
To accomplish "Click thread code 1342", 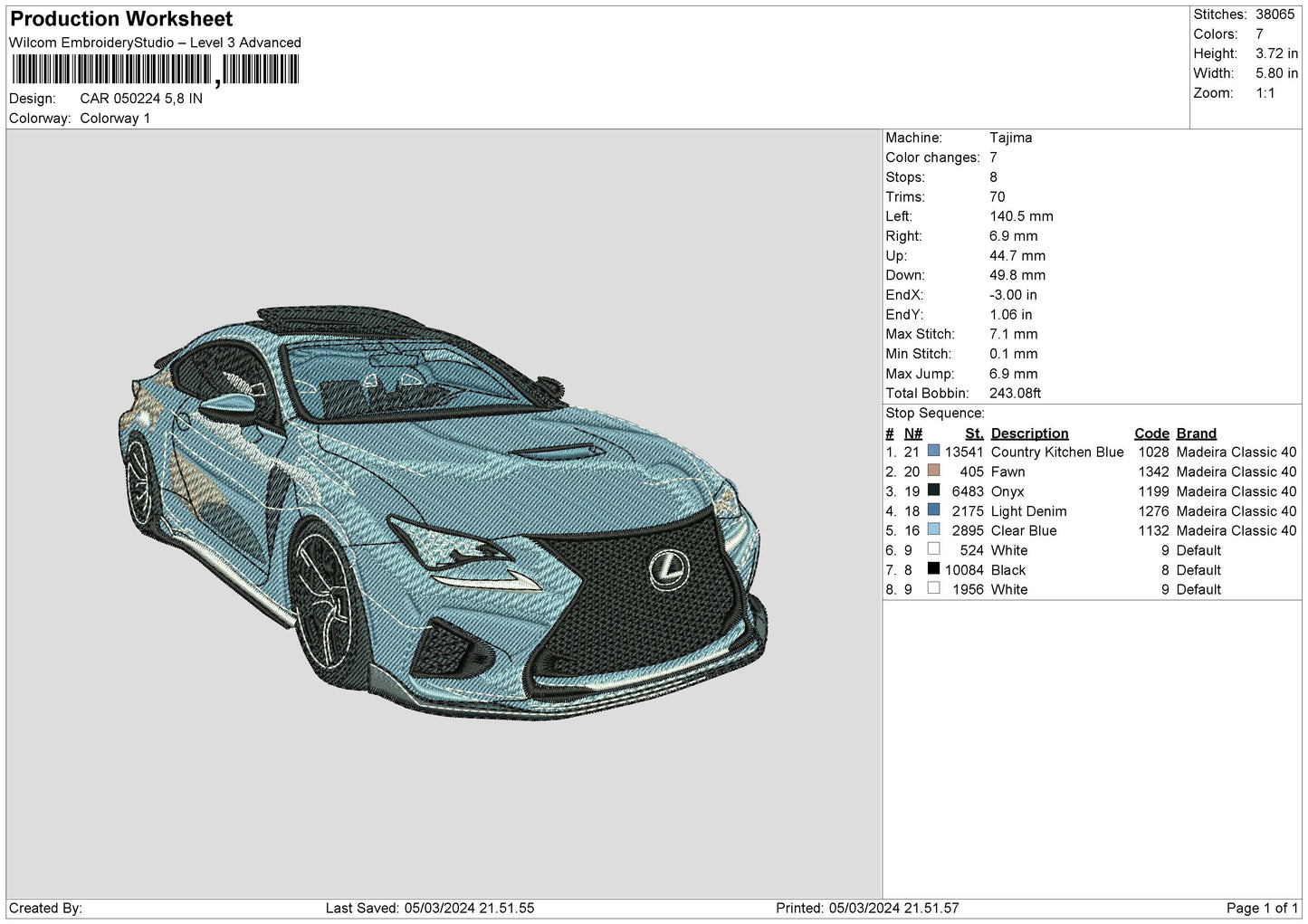I will [1153, 472].
